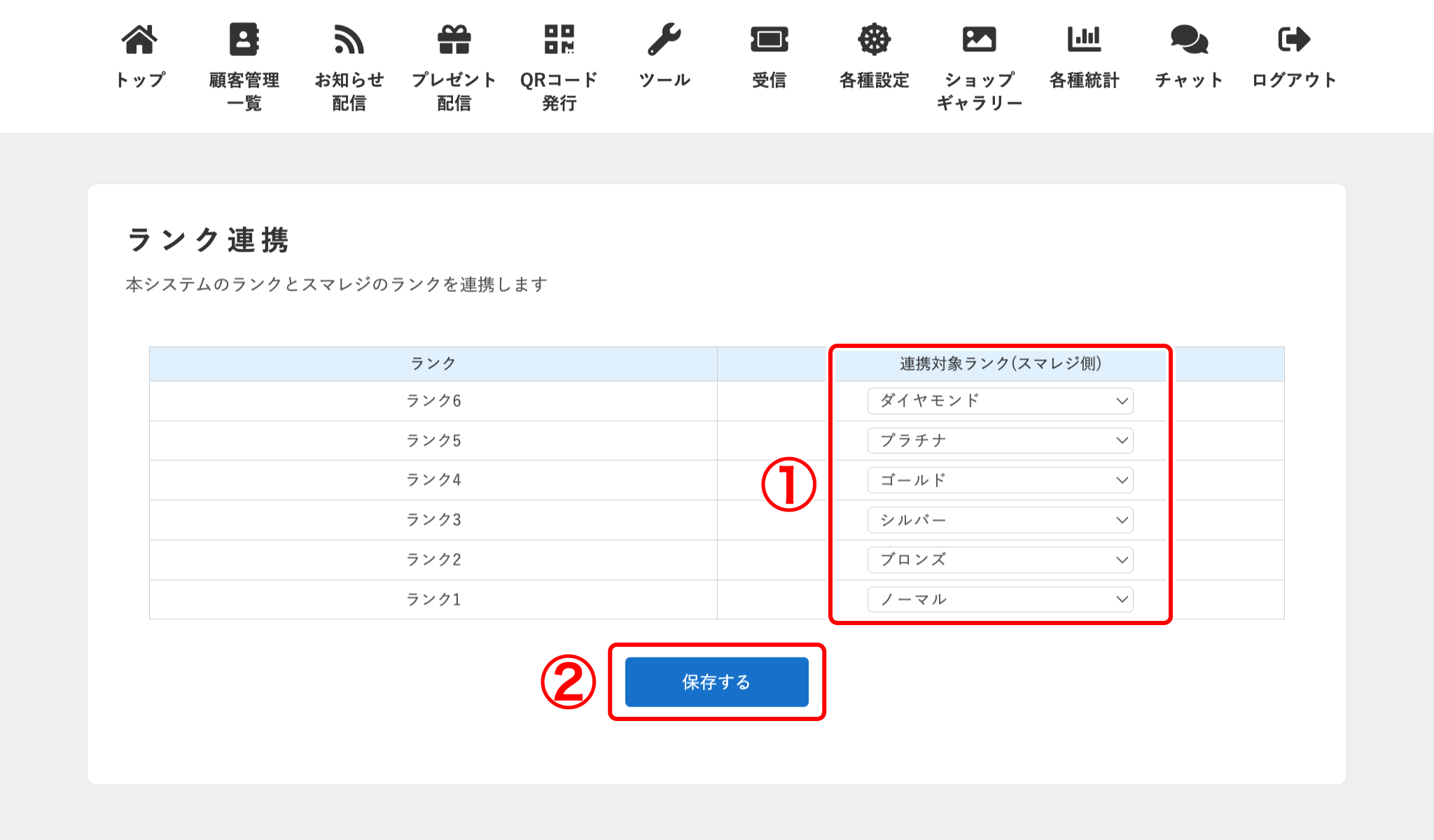This screenshot has width=1434, height=840.
Task: Select 受信 menu label
Action: pyautogui.click(x=770, y=80)
